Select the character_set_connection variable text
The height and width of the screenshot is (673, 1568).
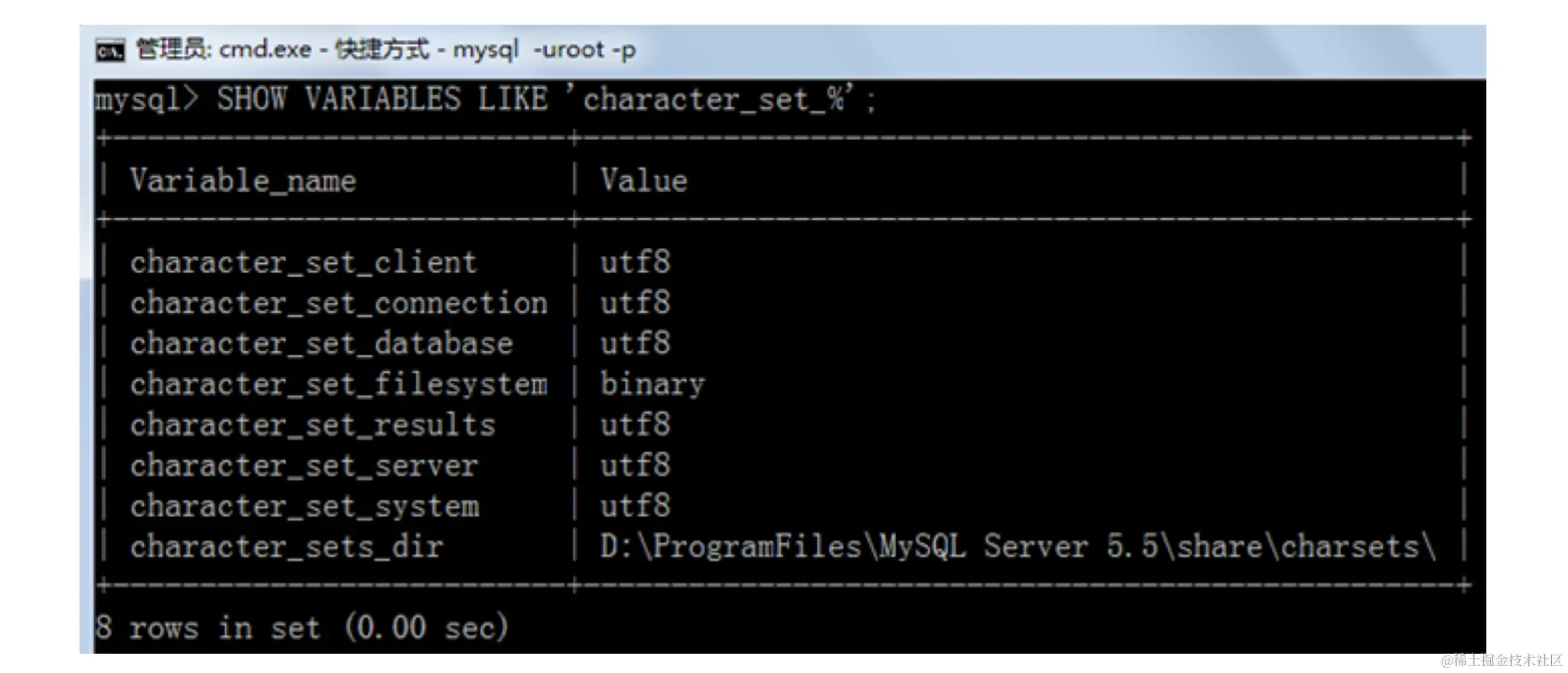pos(339,304)
